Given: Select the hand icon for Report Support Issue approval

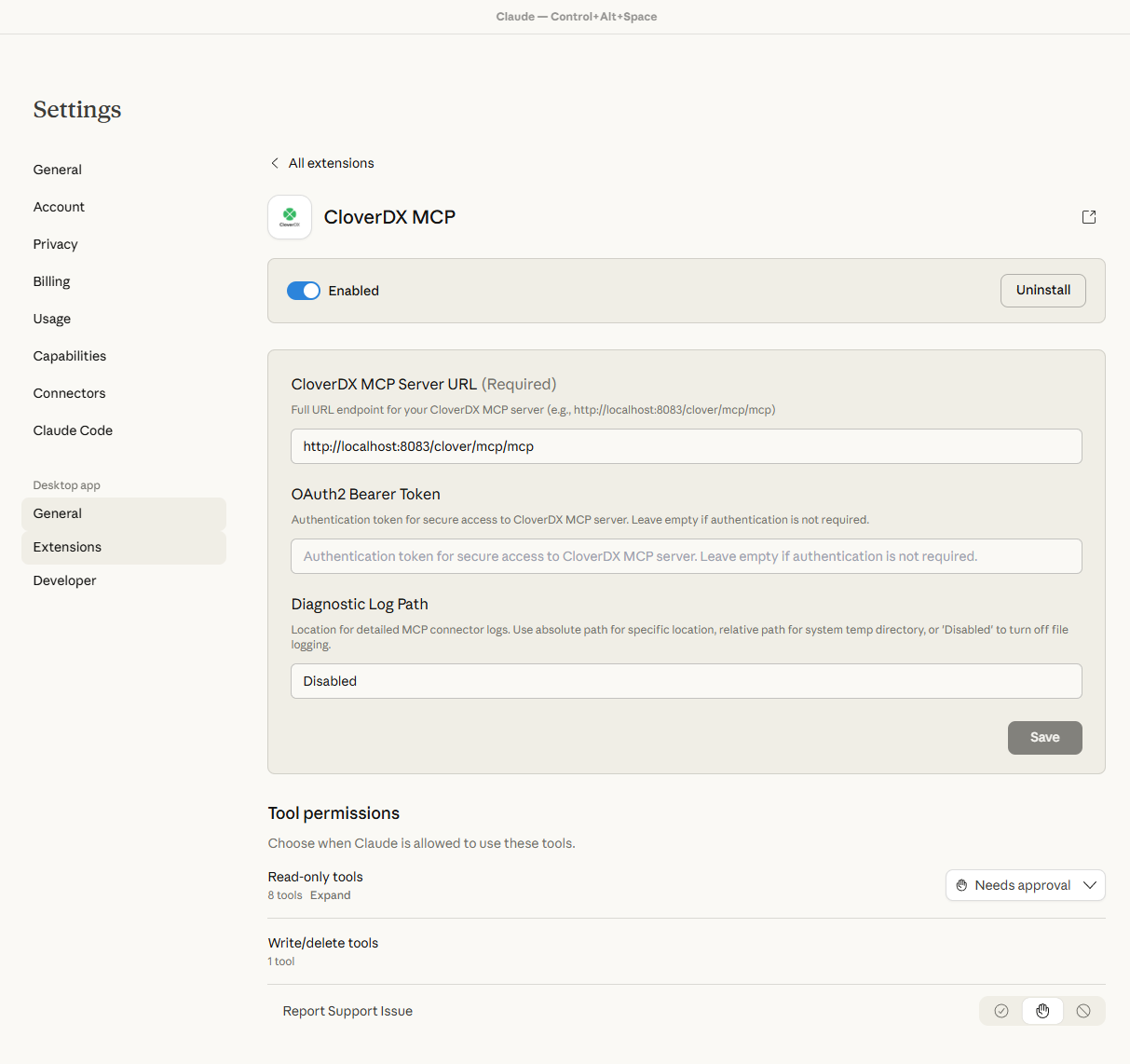Looking at the screenshot, I should (1042, 1010).
